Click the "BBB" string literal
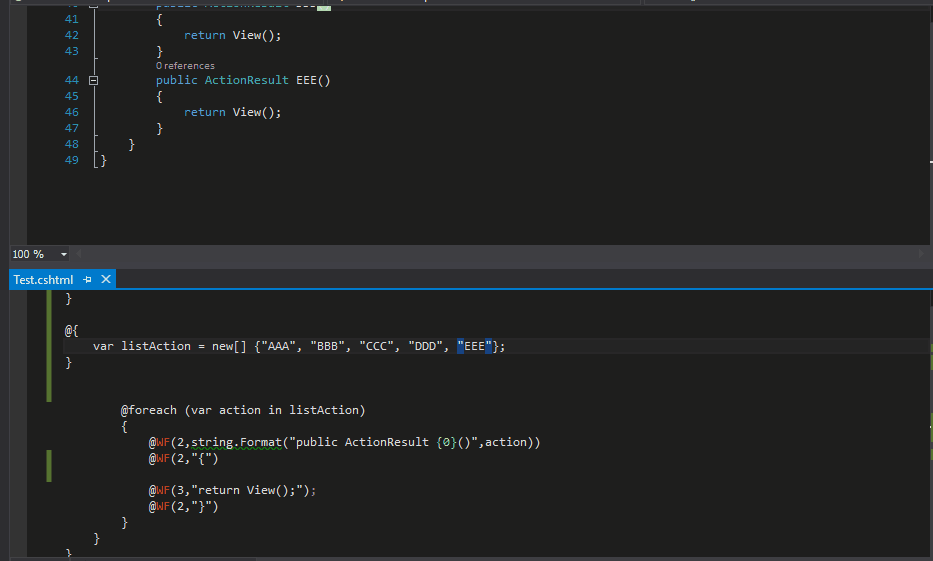 (327, 346)
